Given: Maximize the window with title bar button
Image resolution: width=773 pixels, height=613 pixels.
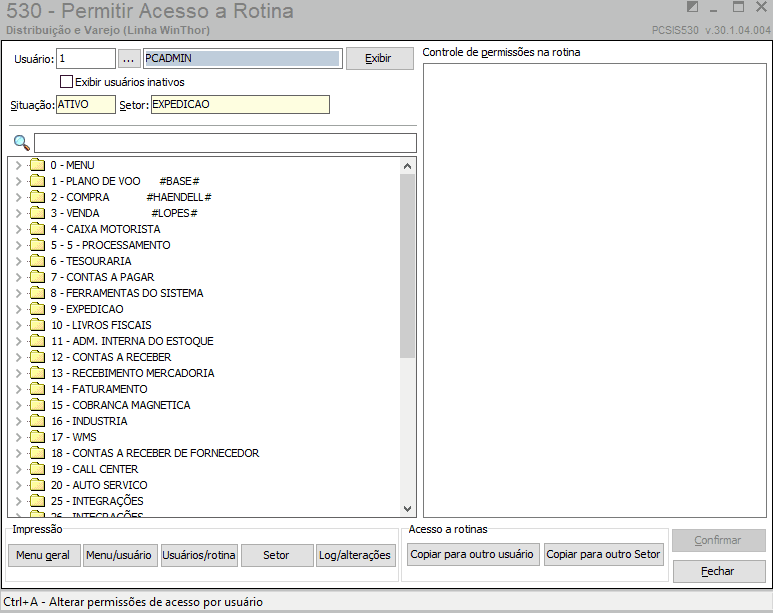Looking at the screenshot, I should [738, 7].
